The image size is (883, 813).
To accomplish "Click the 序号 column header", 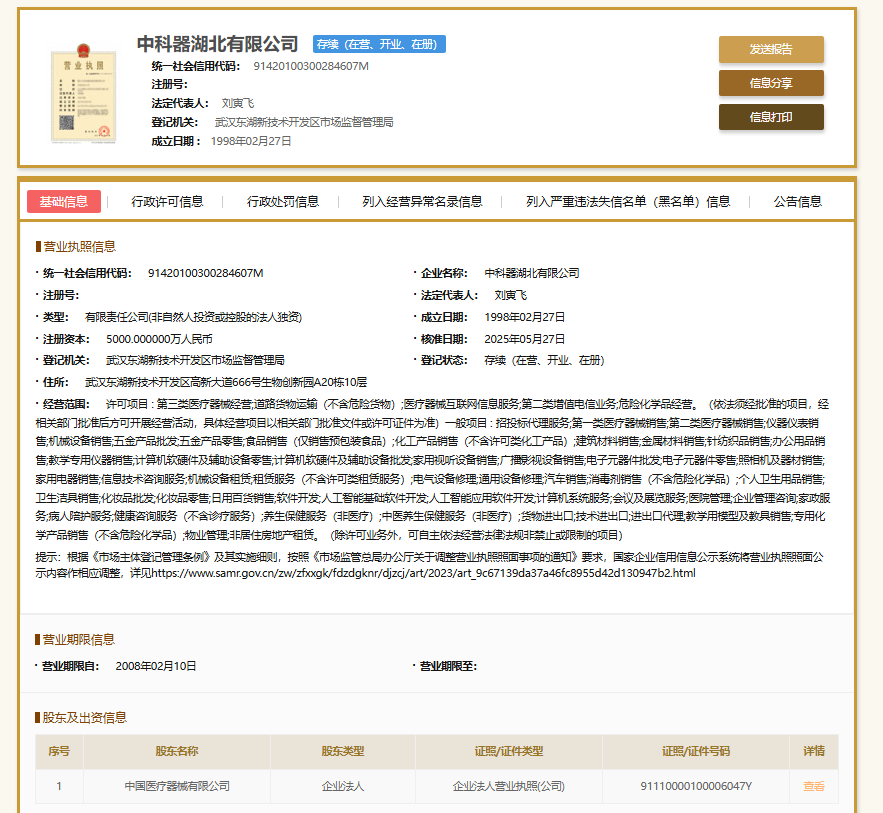I will [59, 751].
